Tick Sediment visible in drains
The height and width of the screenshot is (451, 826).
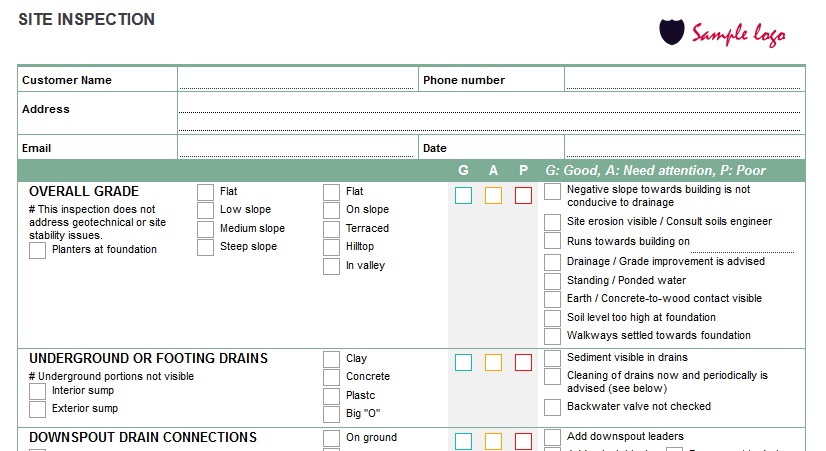click(x=552, y=358)
